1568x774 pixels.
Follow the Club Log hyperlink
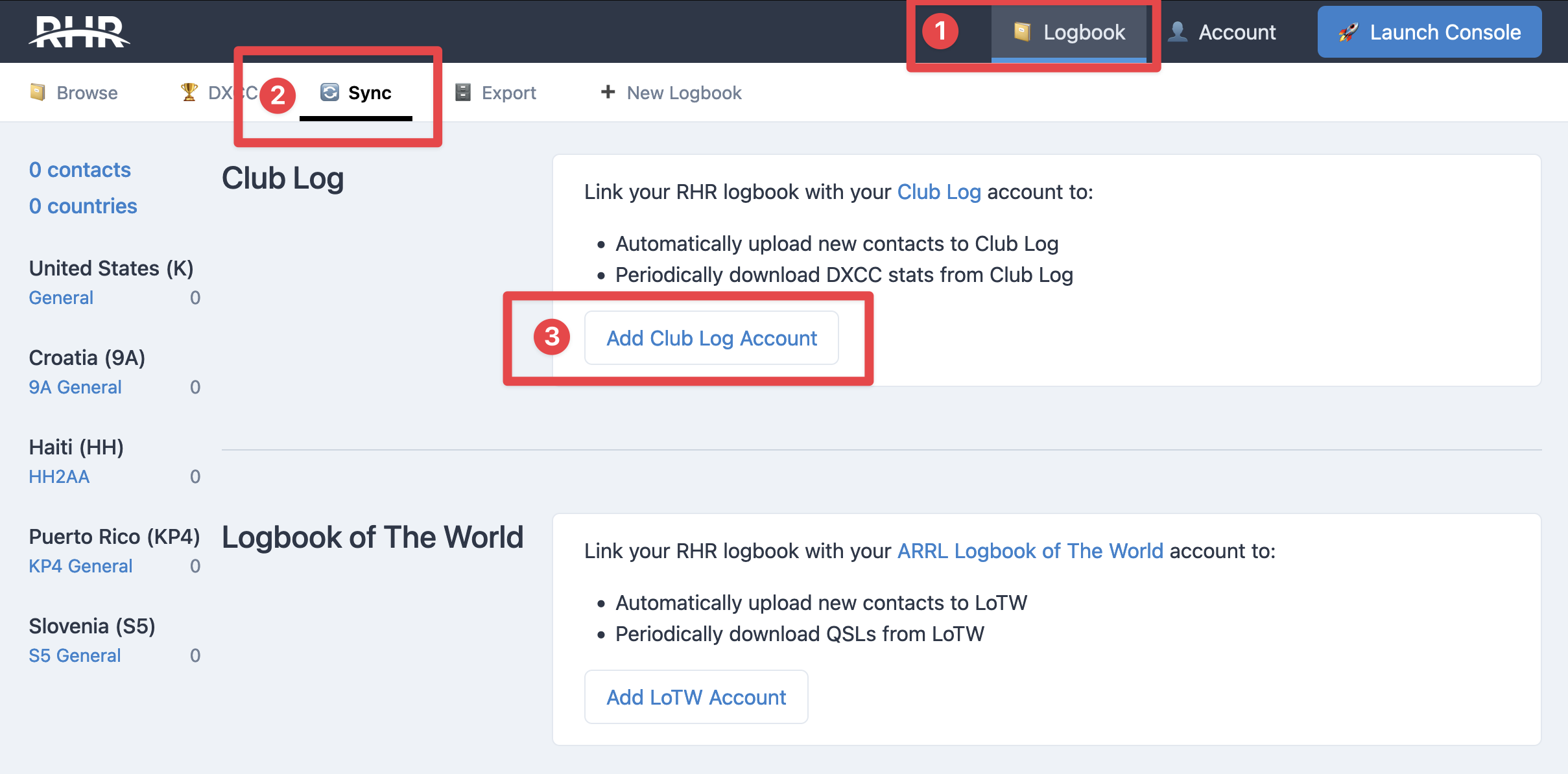click(x=938, y=192)
